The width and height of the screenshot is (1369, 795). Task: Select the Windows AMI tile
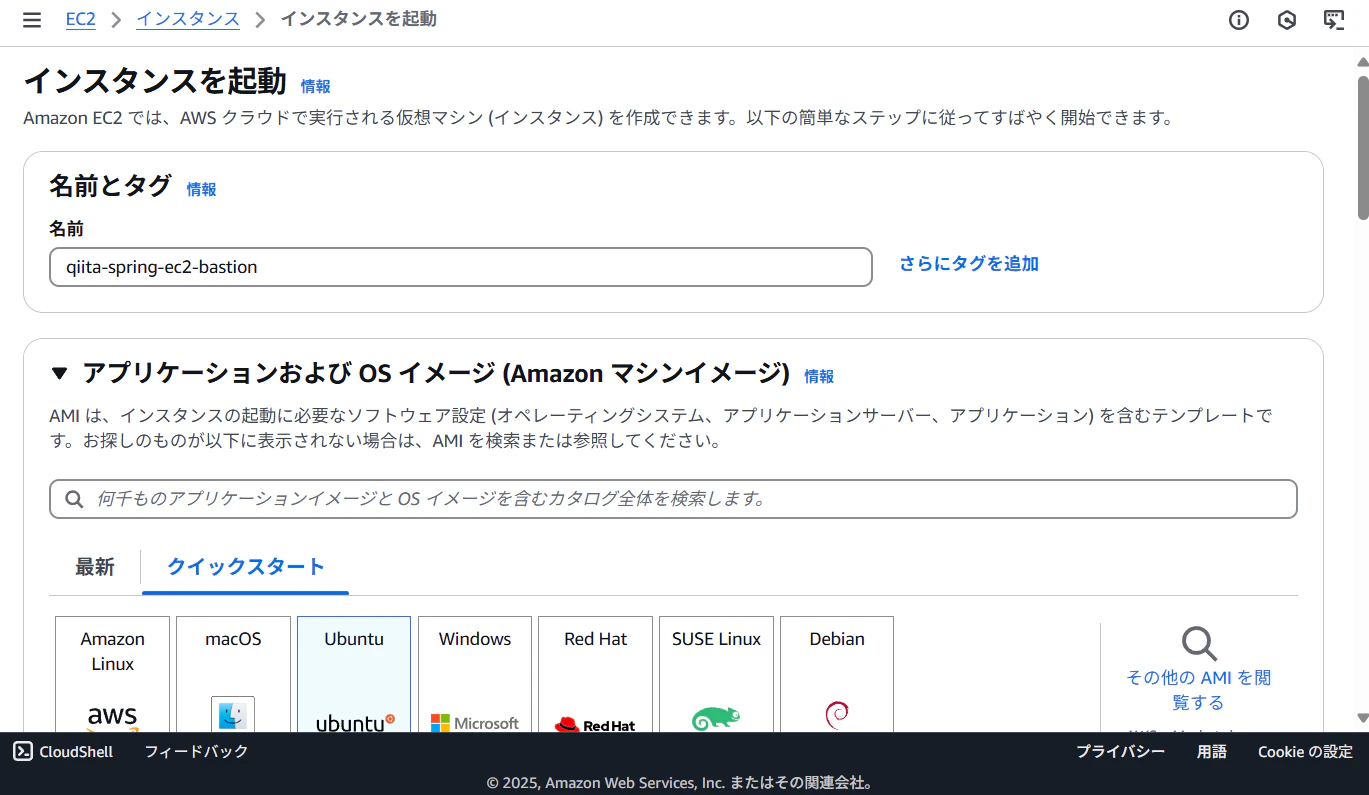[475, 674]
